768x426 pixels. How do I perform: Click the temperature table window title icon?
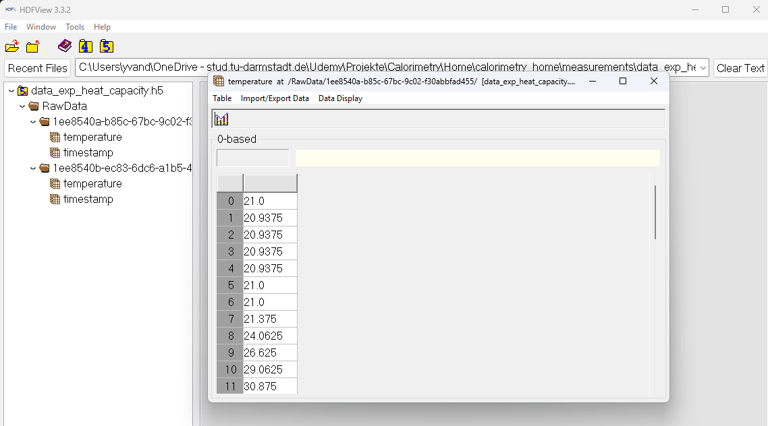pyautogui.click(x=219, y=81)
